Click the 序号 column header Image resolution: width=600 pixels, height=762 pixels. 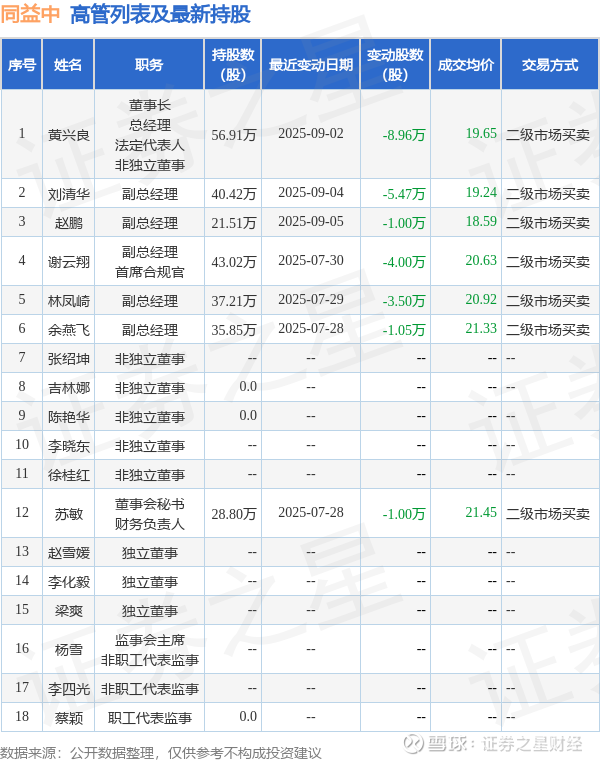click(x=22, y=65)
